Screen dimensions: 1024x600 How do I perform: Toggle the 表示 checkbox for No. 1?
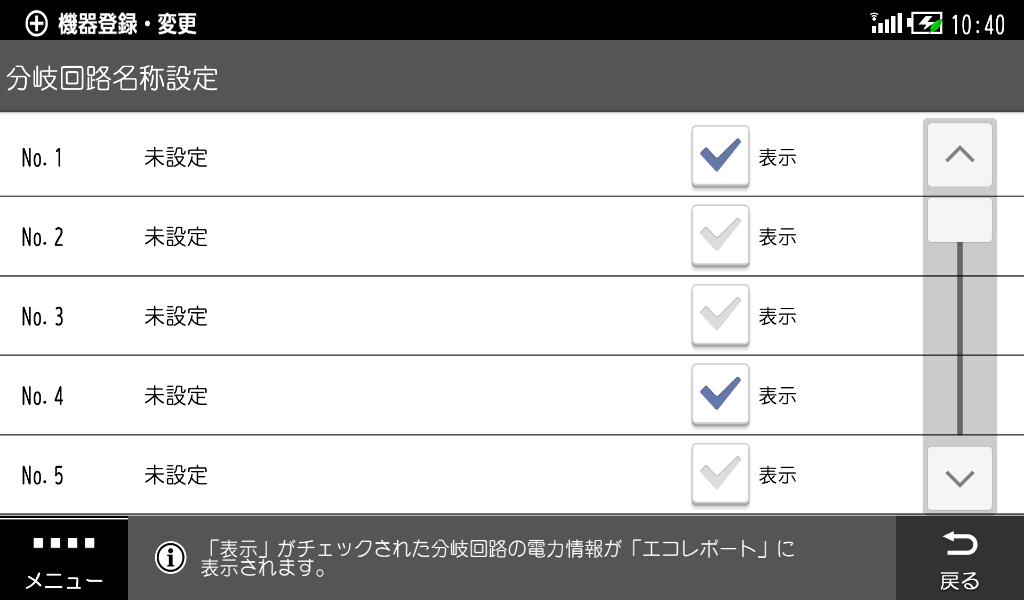[x=720, y=157]
